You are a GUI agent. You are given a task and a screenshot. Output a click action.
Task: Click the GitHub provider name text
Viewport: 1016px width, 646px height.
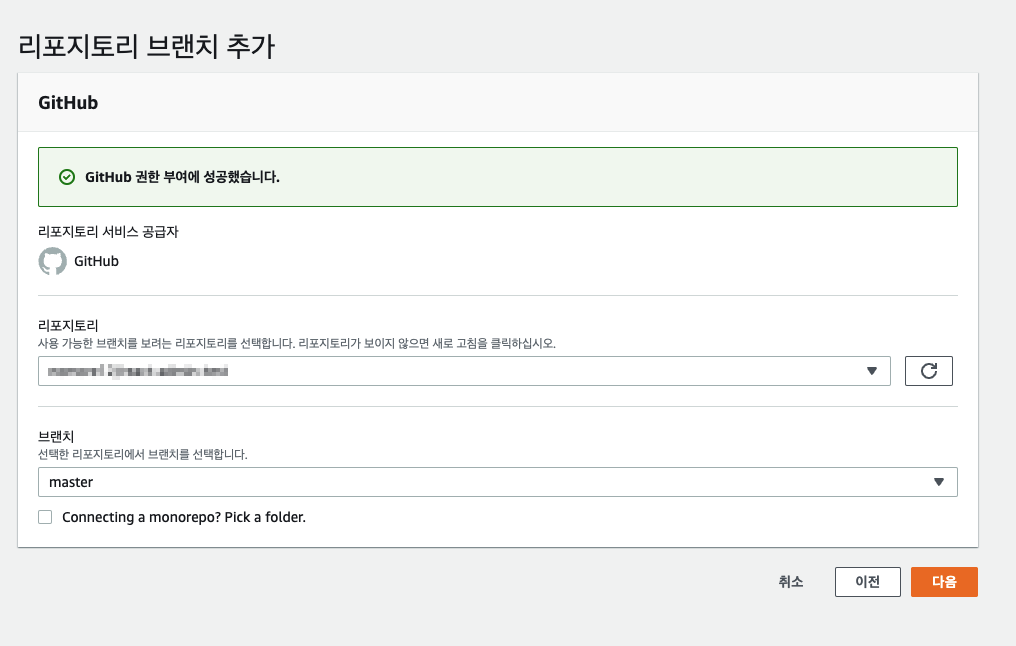pyautogui.click(x=97, y=261)
